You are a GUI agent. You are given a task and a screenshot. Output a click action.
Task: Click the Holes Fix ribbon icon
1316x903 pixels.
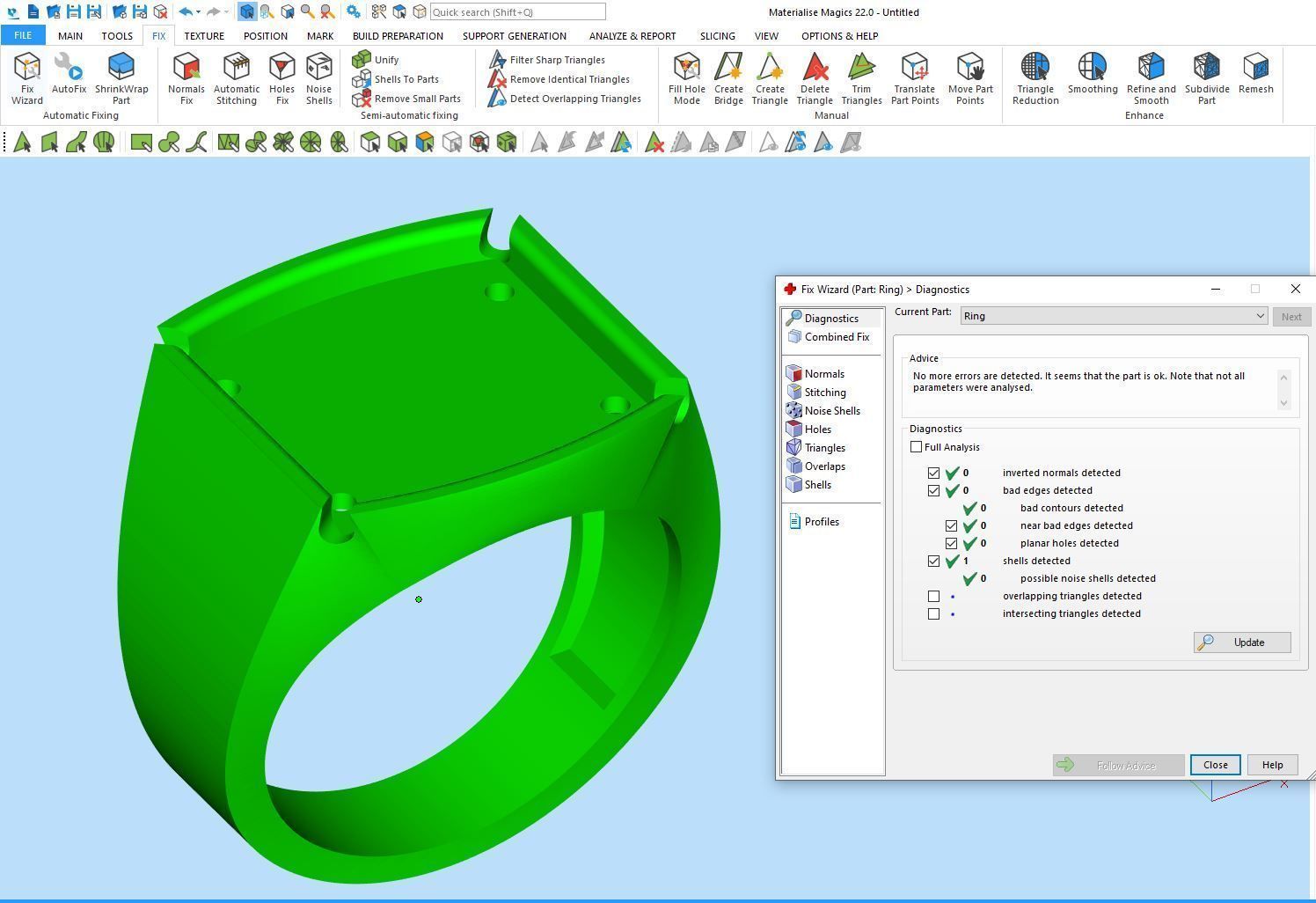pos(281,78)
